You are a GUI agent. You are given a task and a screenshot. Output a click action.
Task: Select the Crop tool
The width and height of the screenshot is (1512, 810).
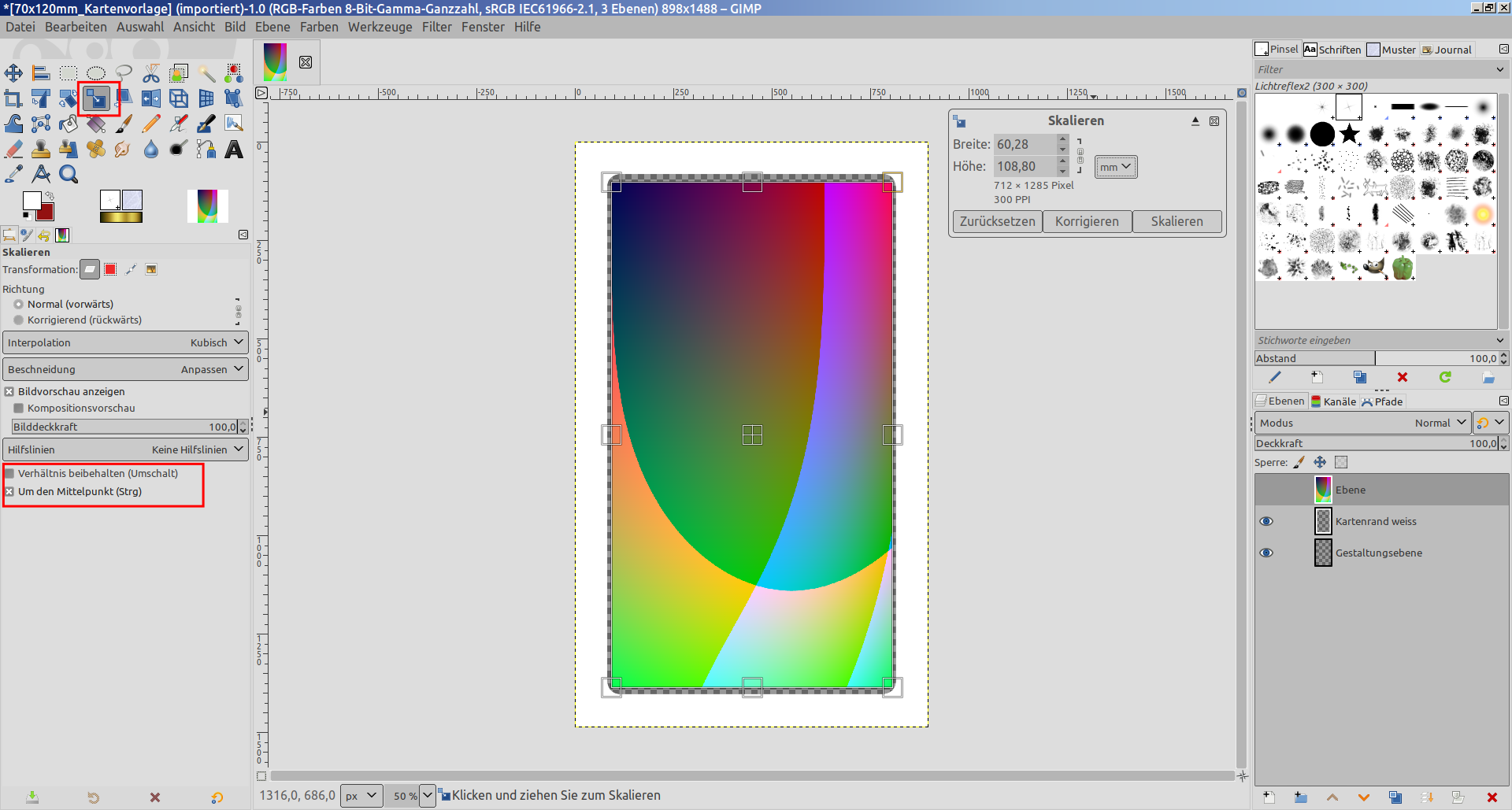(x=13, y=98)
